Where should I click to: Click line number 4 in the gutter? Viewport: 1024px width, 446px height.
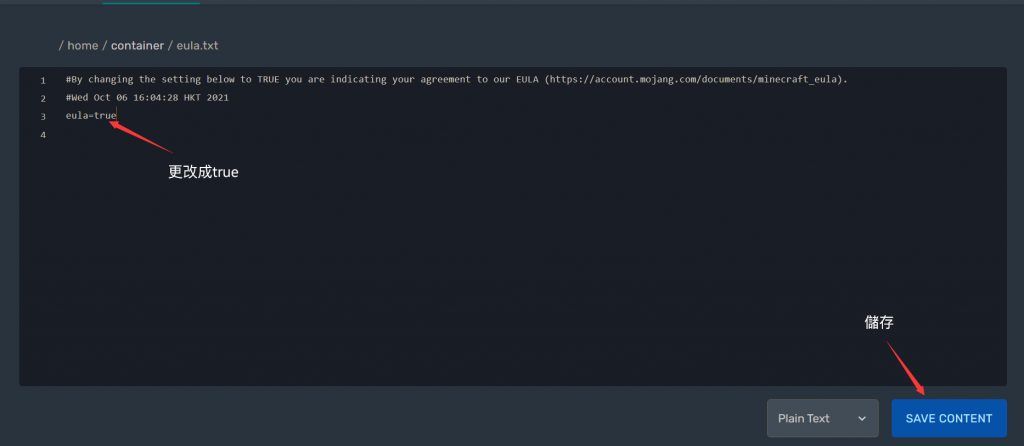43,135
